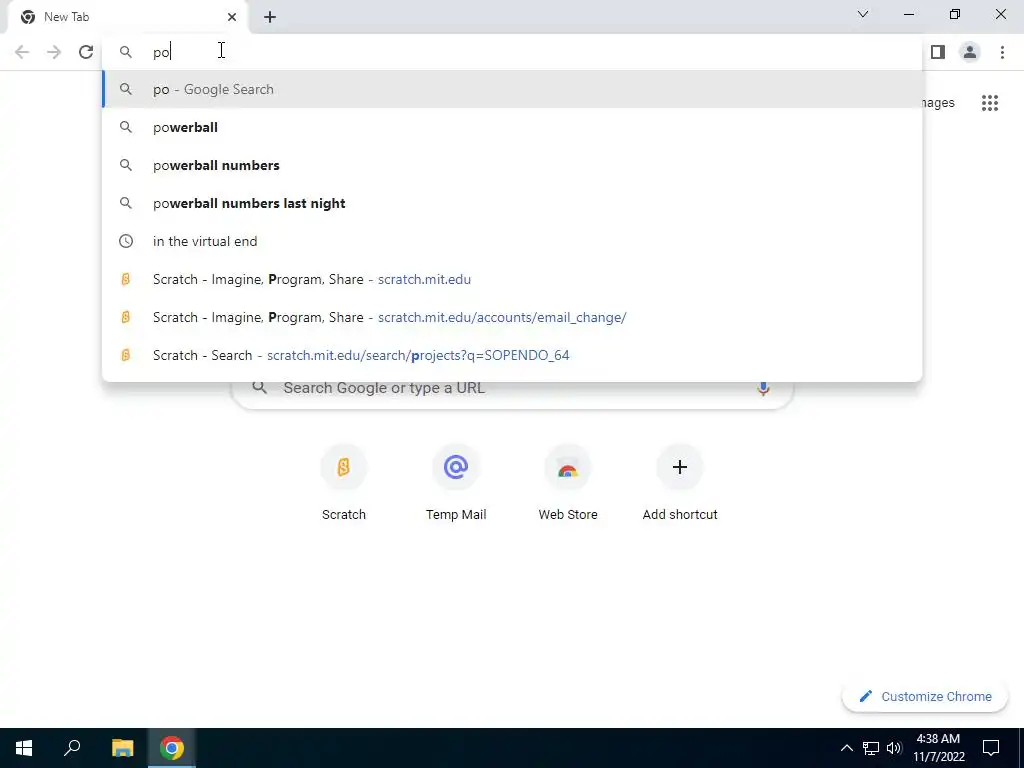Open Scratch search SOPENDO_64 suggestion
1024x768 pixels.
tap(513, 355)
